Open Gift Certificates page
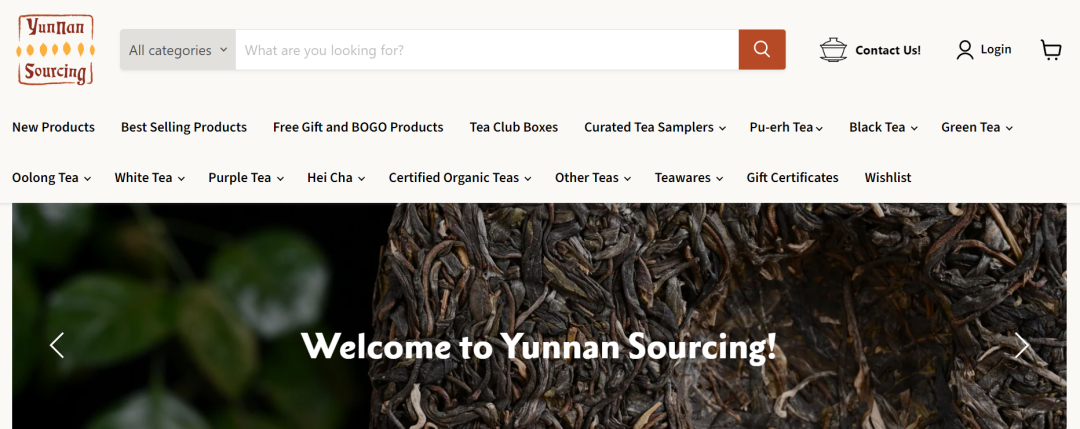Image resolution: width=1080 pixels, height=429 pixels. point(792,177)
